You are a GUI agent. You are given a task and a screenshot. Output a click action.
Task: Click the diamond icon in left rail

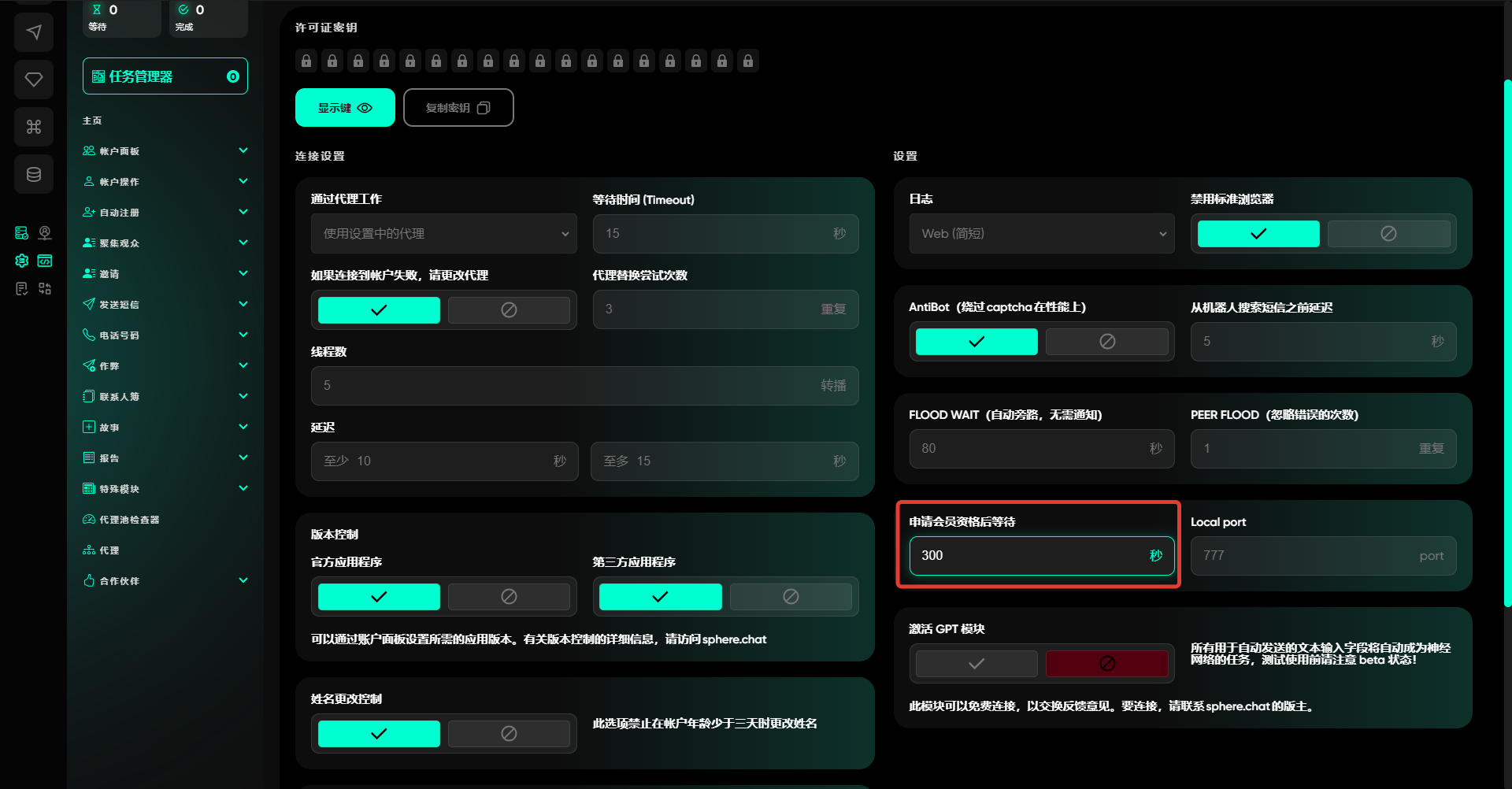click(33, 80)
